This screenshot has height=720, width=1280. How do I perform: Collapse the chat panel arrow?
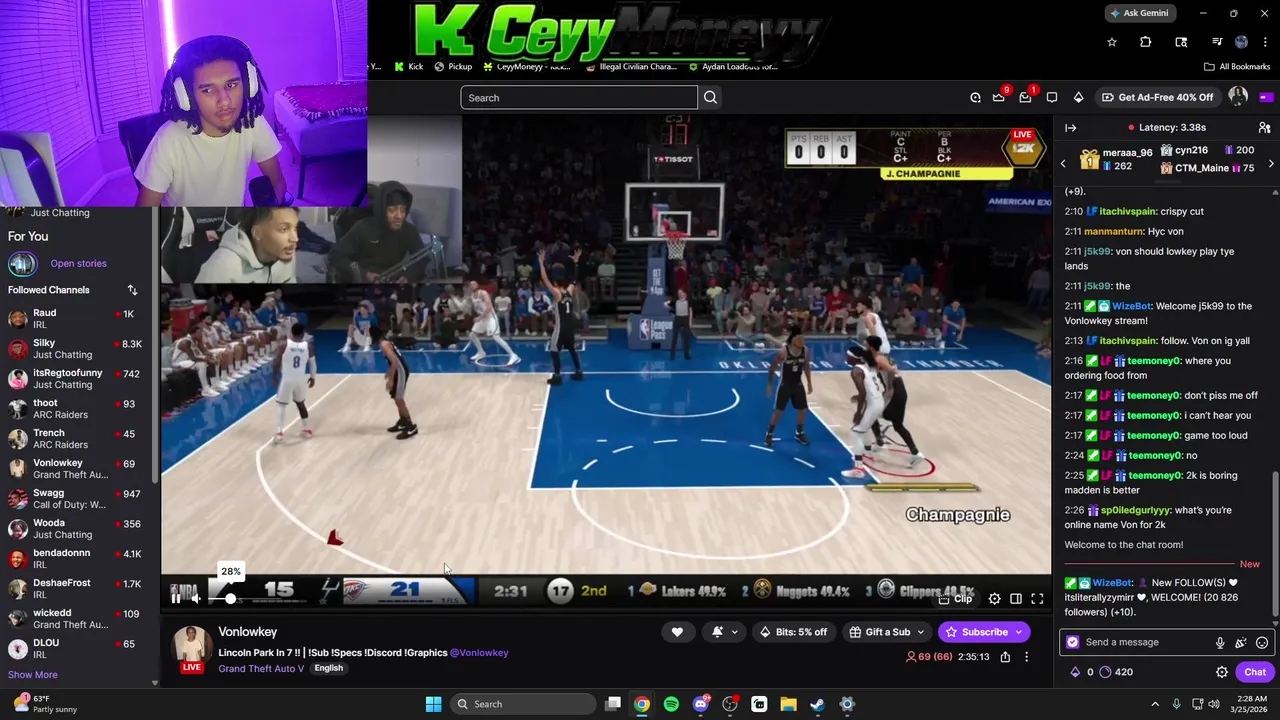pos(1070,128)
